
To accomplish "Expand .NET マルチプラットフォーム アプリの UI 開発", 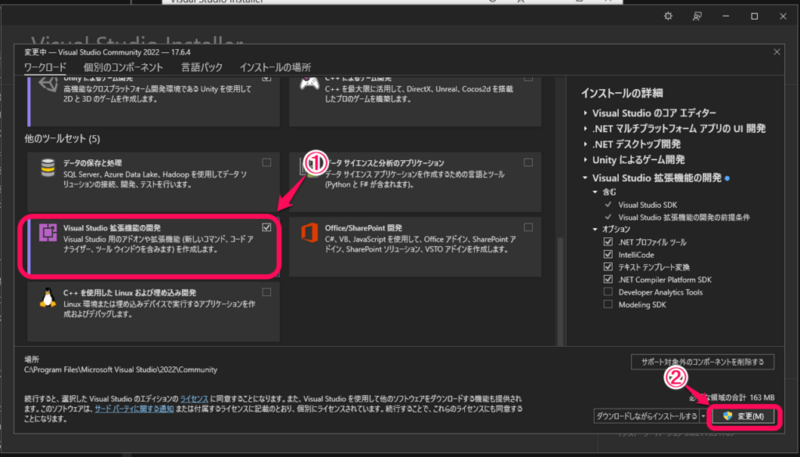I will click(585, 129).
